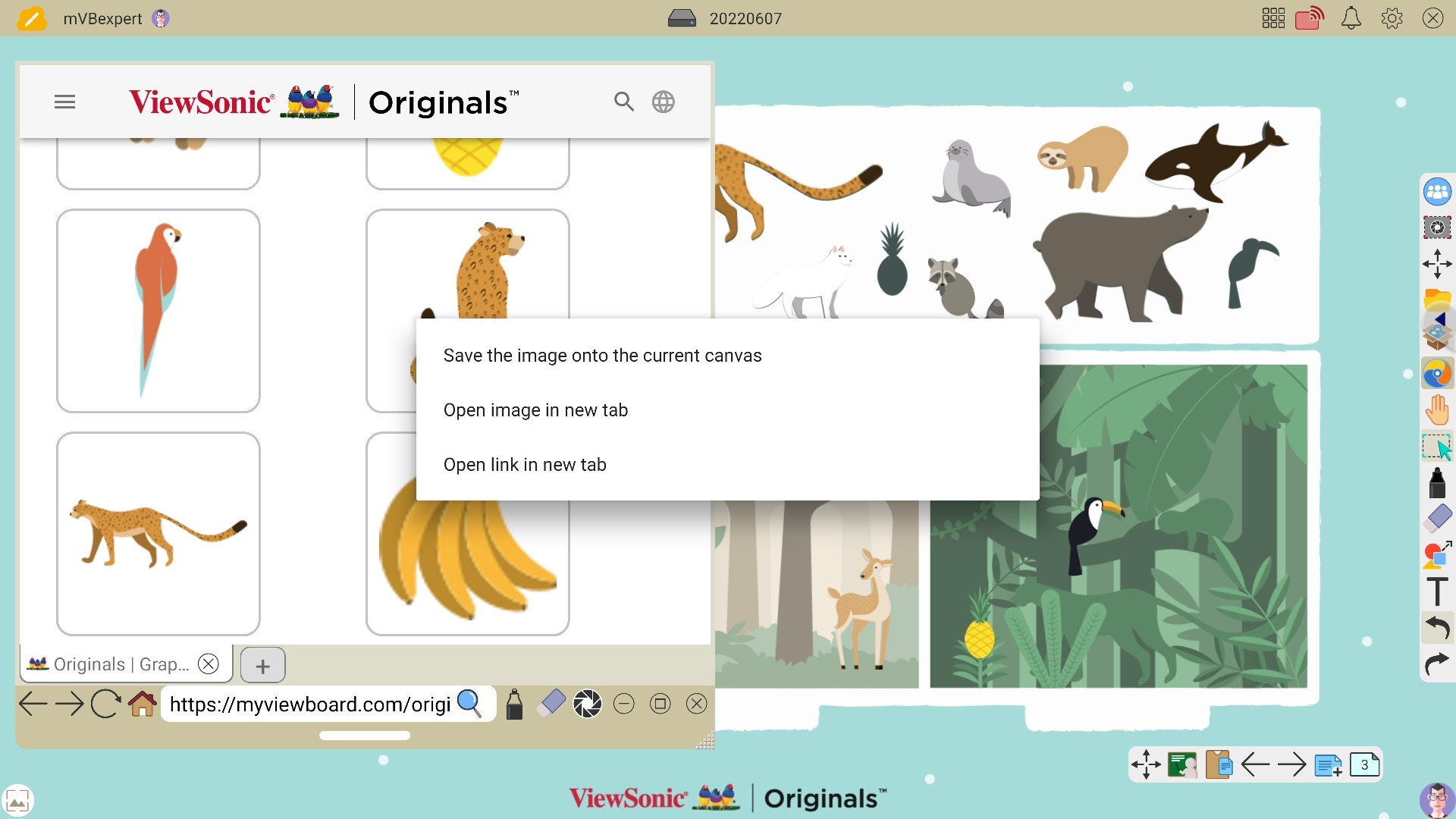Go to the next canvas page

[x=1291, y=764]
